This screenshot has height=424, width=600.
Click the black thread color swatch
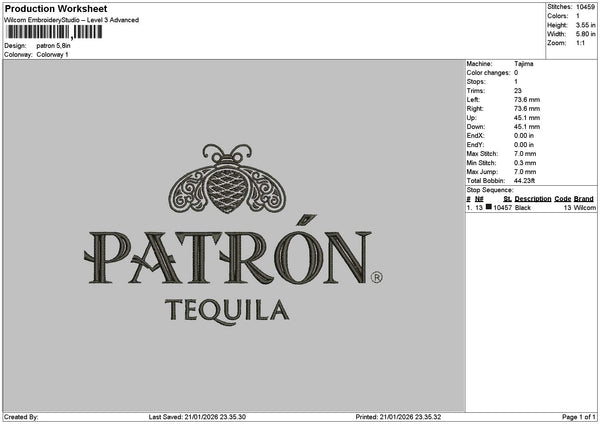pos(489,207)
